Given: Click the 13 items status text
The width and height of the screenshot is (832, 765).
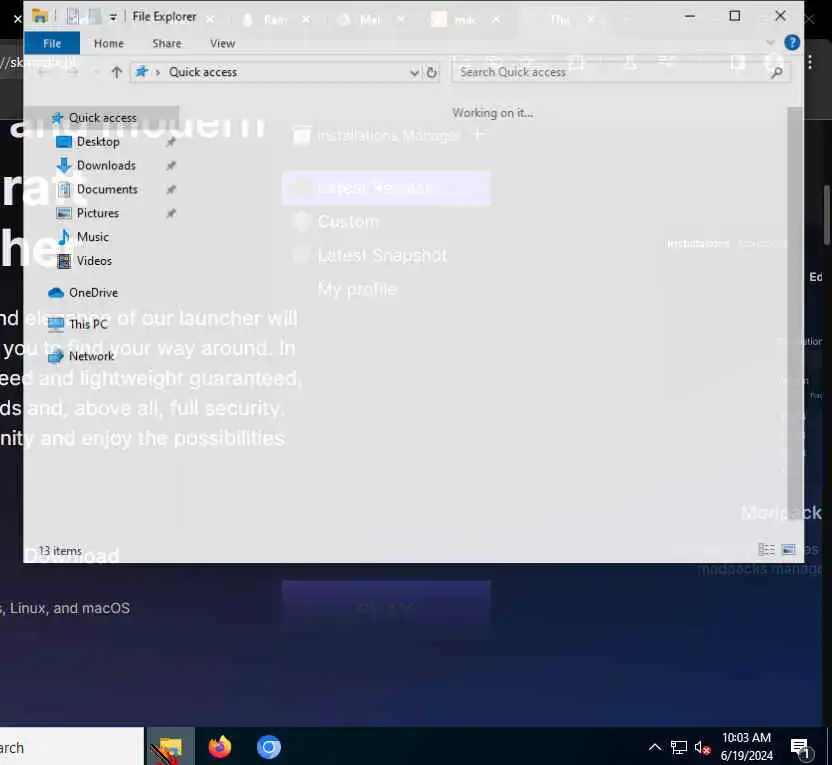Looking at the screenshot, I should [x=60, y=551].
